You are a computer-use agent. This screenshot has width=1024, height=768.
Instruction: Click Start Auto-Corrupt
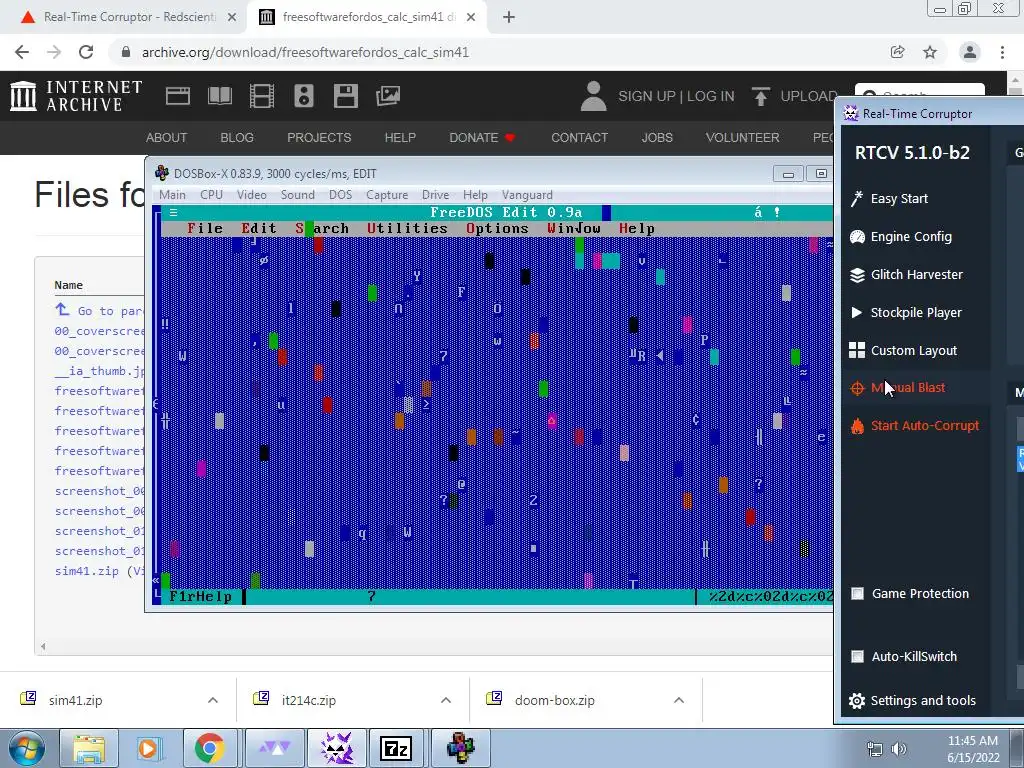914,426
